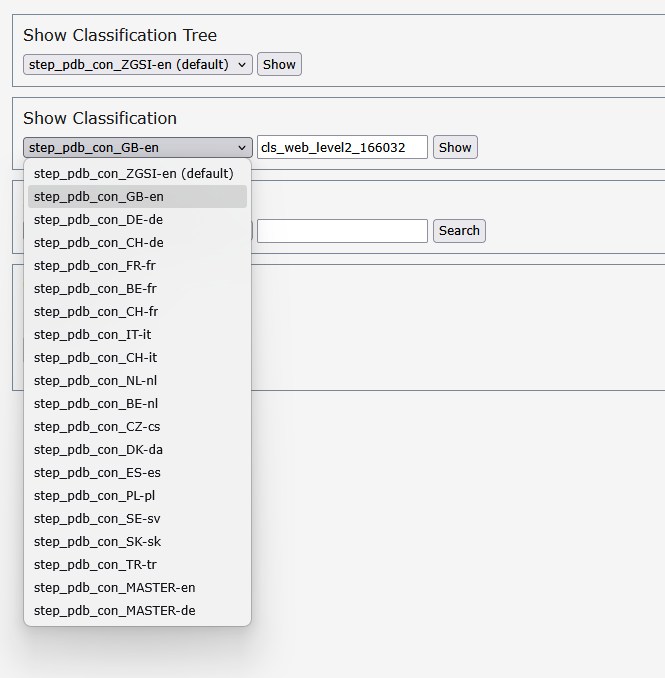This screenshot has width=665, height=678.
Task: Click Show button for Classification Tree
Action: [x=279, y=64]
